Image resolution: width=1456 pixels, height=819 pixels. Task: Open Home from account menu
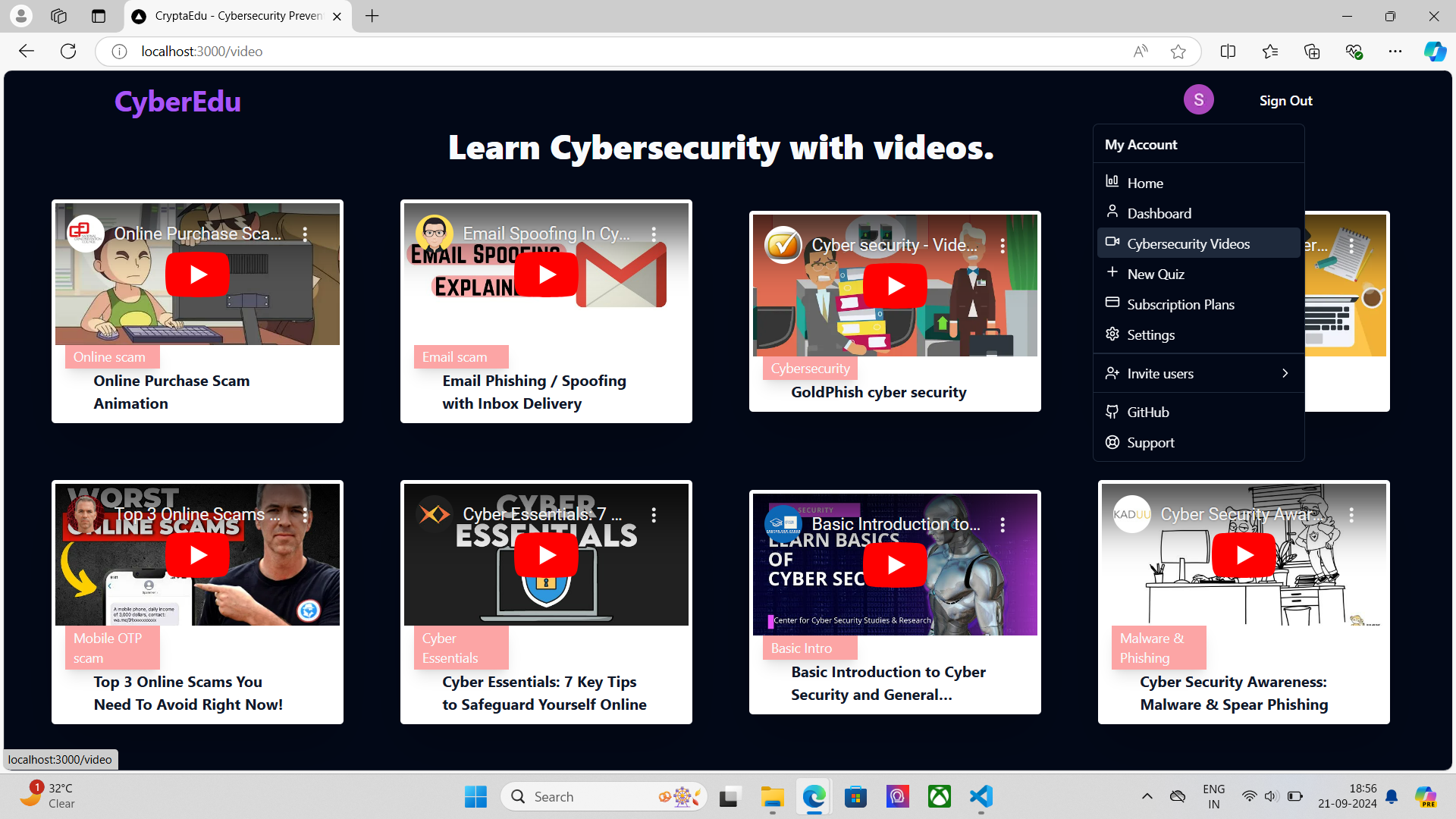(x=1144, y=183)
